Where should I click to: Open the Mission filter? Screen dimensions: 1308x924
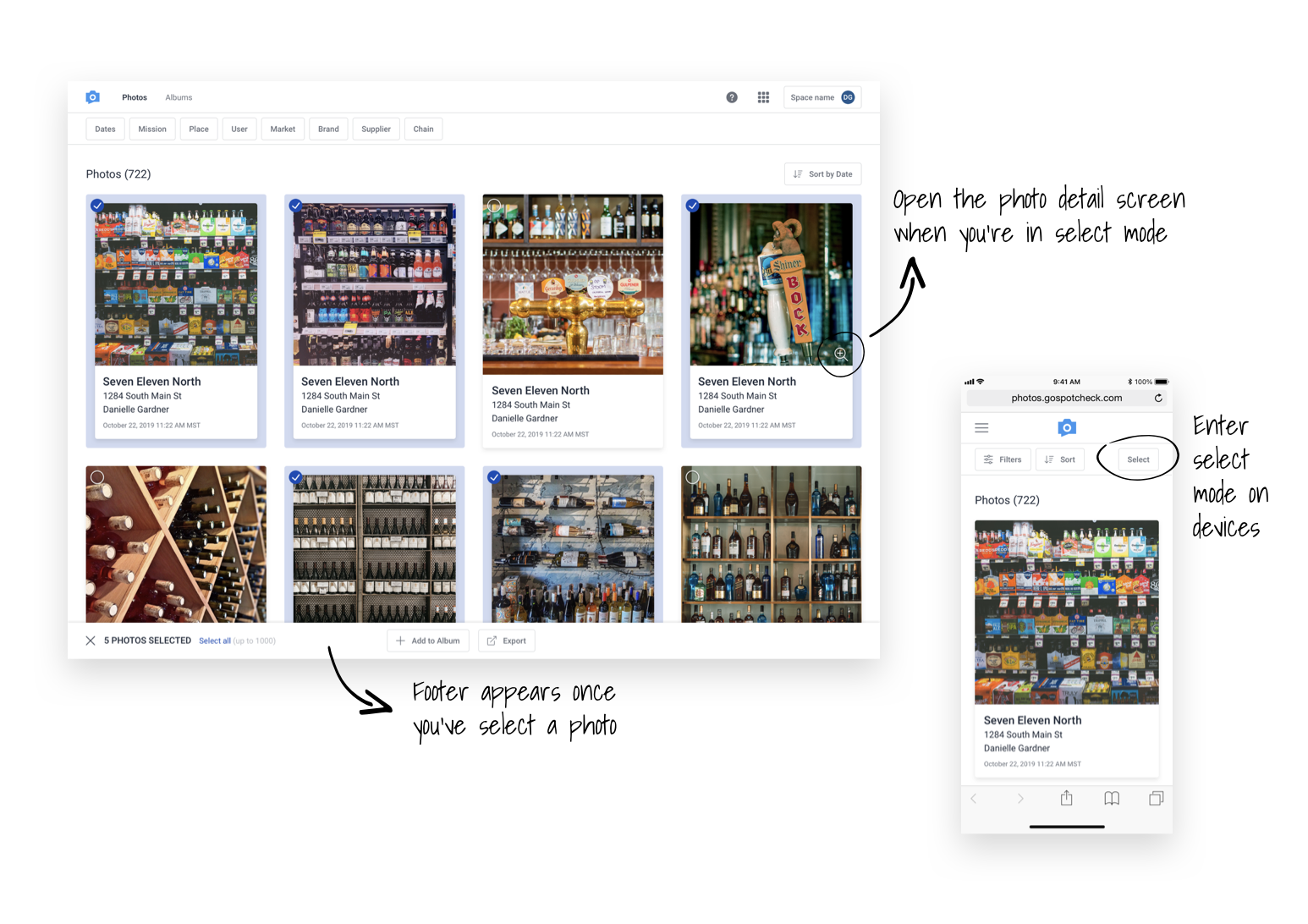click(x=152, y=129)
